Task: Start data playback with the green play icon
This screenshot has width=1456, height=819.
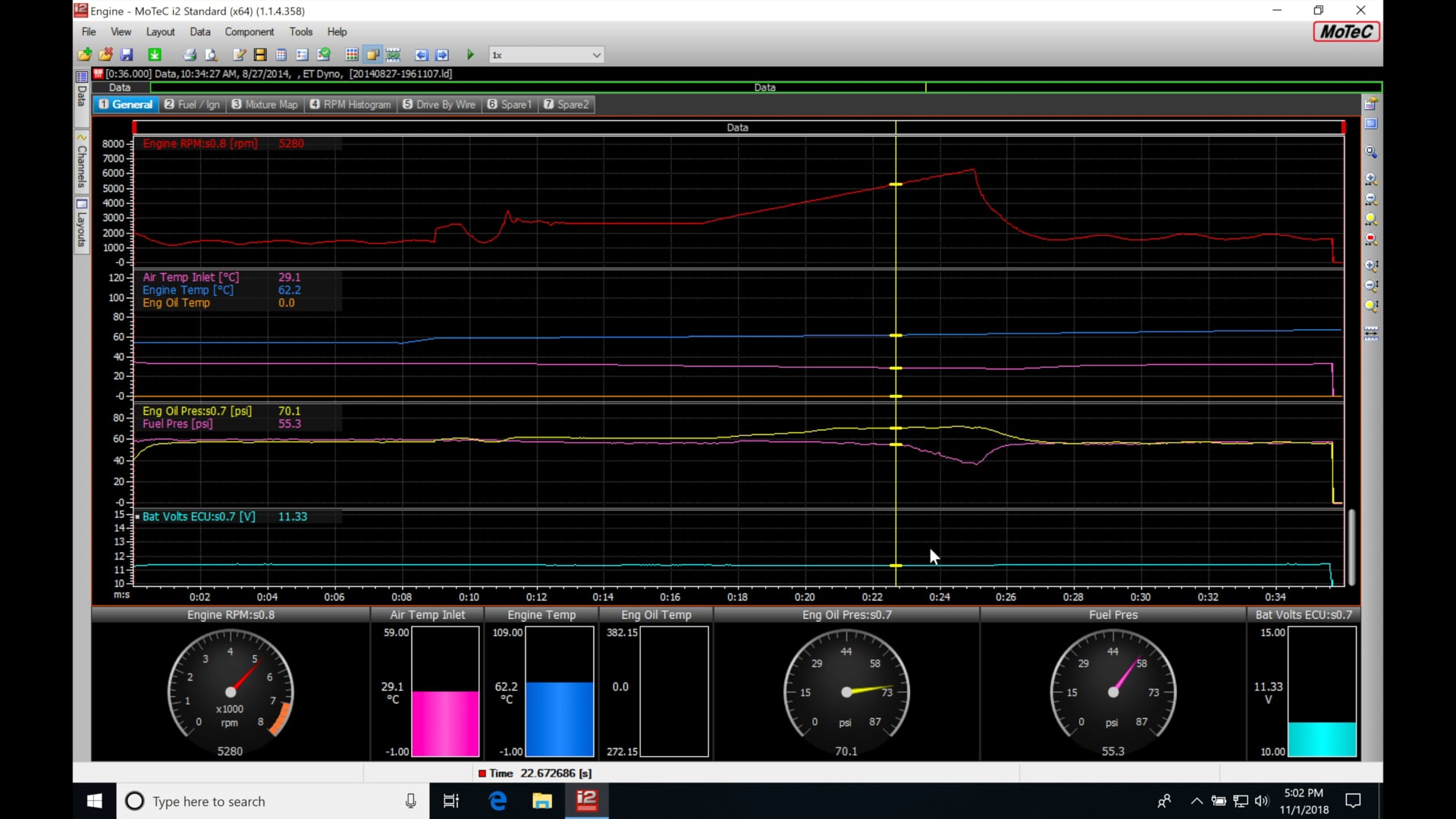Action: (x=470, y=54)
